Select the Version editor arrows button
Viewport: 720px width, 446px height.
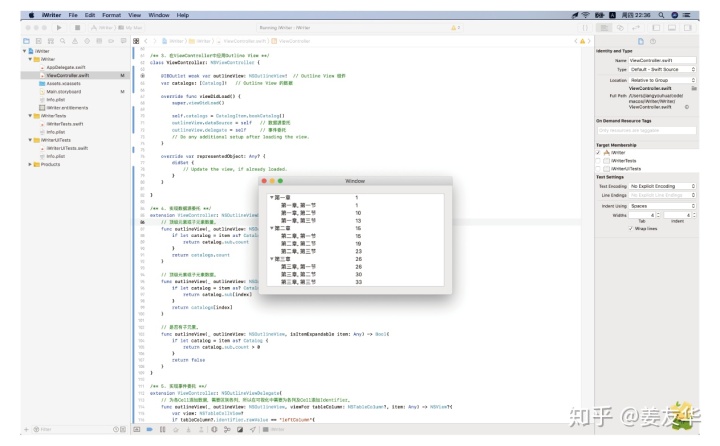tap(636, 28)
